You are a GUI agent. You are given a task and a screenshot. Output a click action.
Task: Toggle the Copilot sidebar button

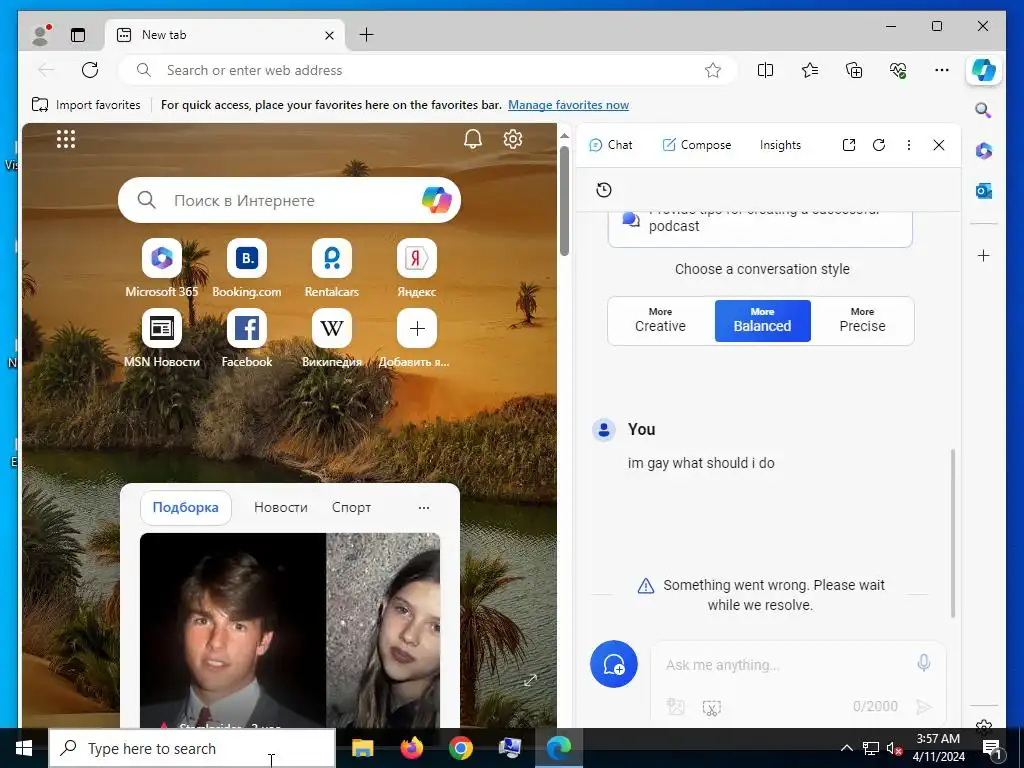click(984, 70)
